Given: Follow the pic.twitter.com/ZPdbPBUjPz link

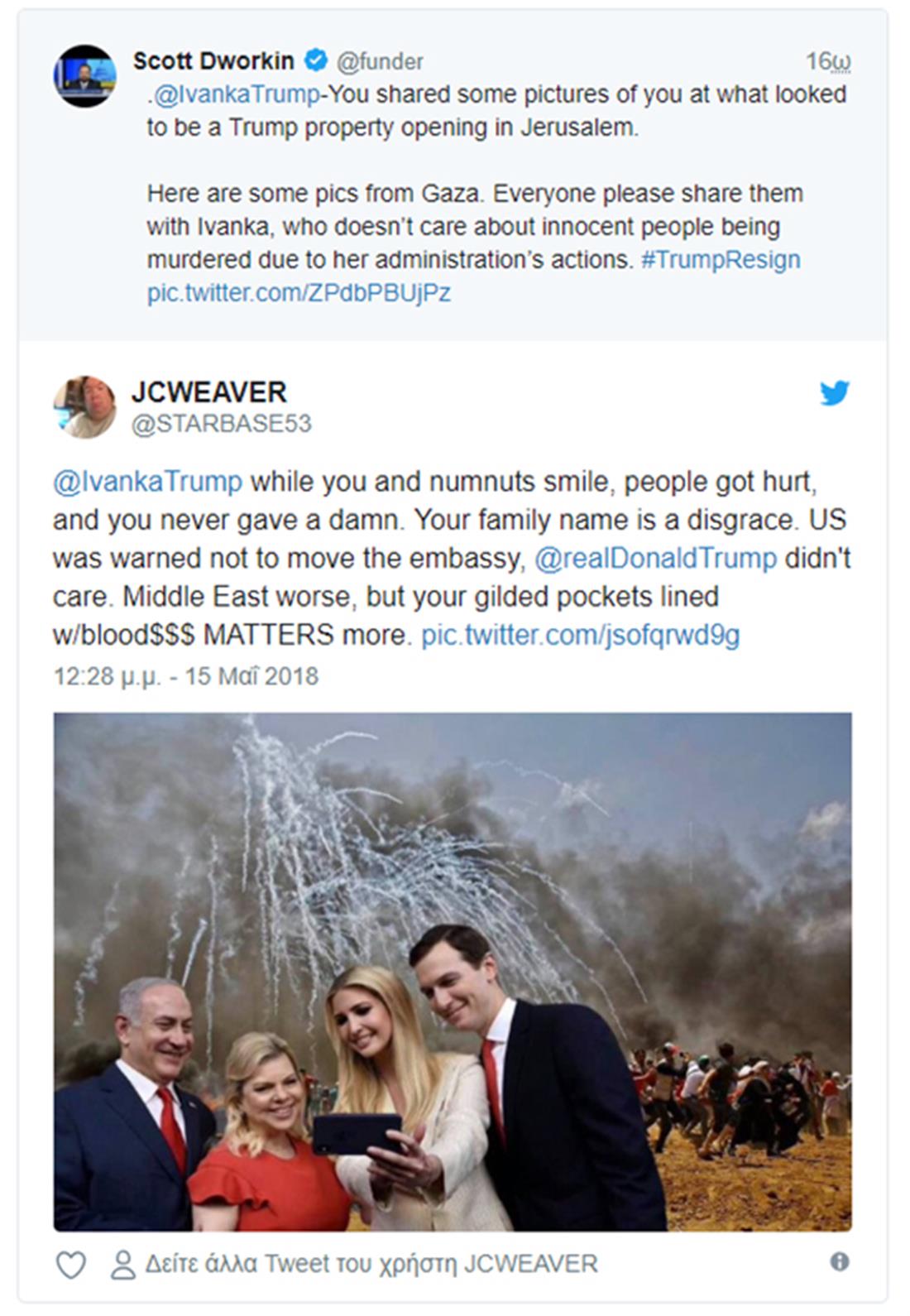Looking at the screenshot, I should tap(299, 293).
